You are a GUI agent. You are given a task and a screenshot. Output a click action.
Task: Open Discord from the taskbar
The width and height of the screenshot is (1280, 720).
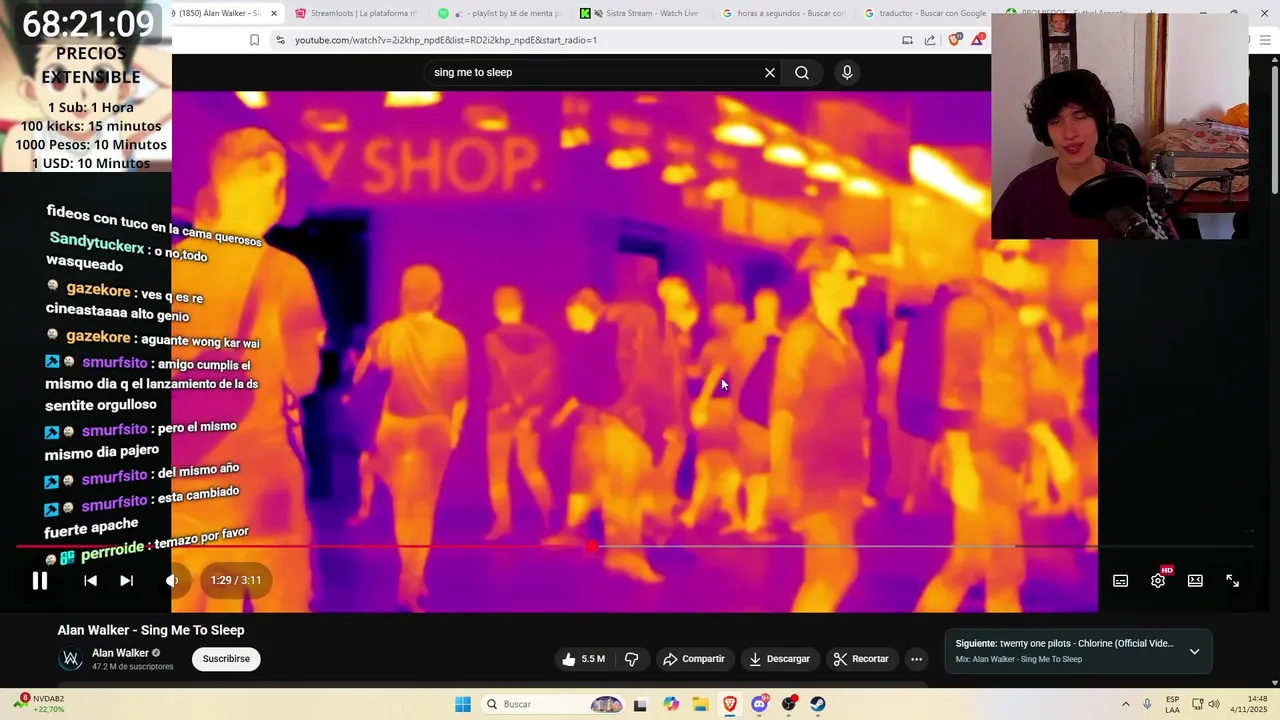pos(759,704)
